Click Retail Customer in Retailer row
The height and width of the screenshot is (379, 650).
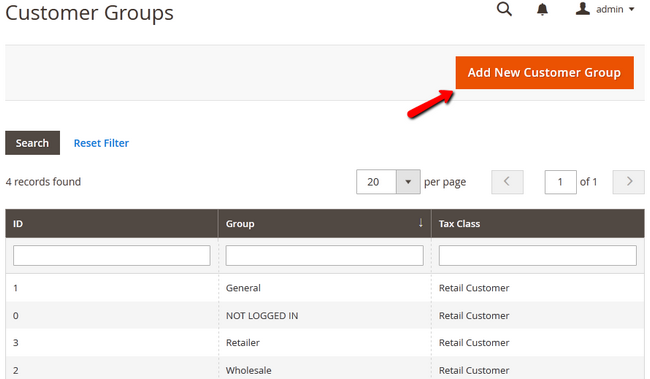474,343
